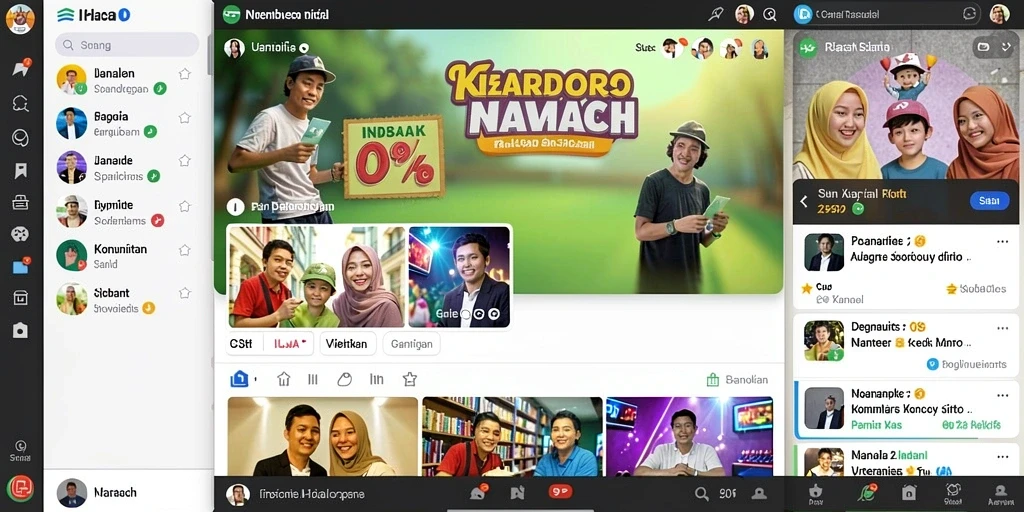Open the Danalen chat row
The width and height of the screenshot is (1024, 512).
[x=127, y=80]
